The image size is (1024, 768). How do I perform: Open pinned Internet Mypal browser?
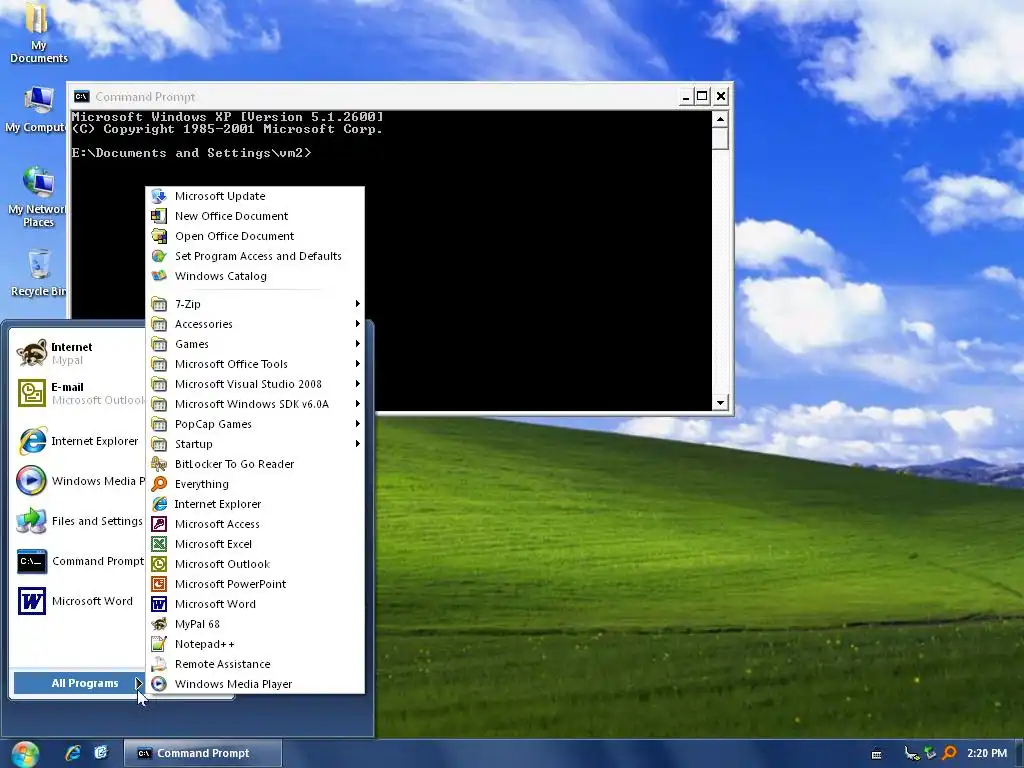point(78,353)
